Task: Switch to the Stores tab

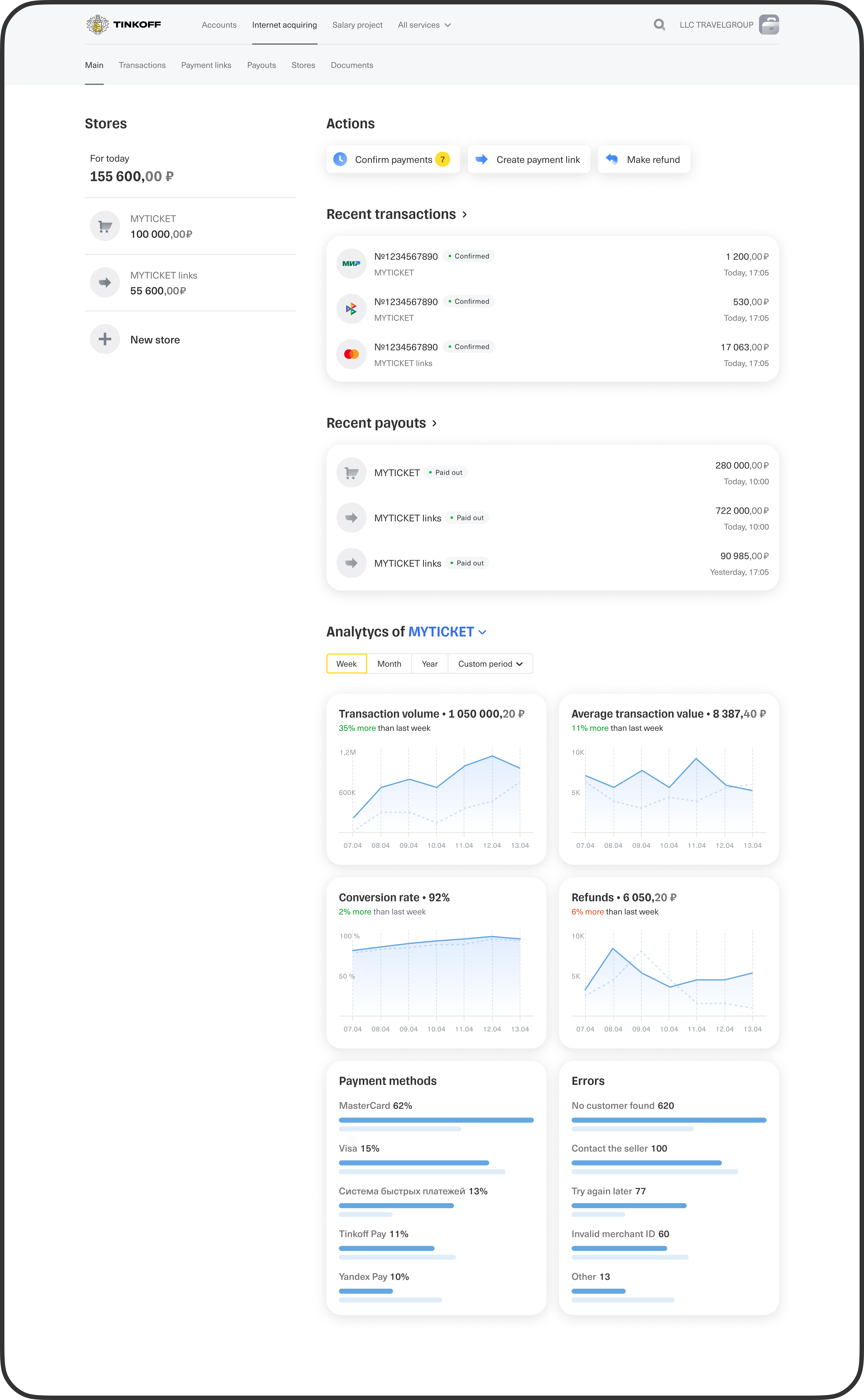Action: point(304,65)
